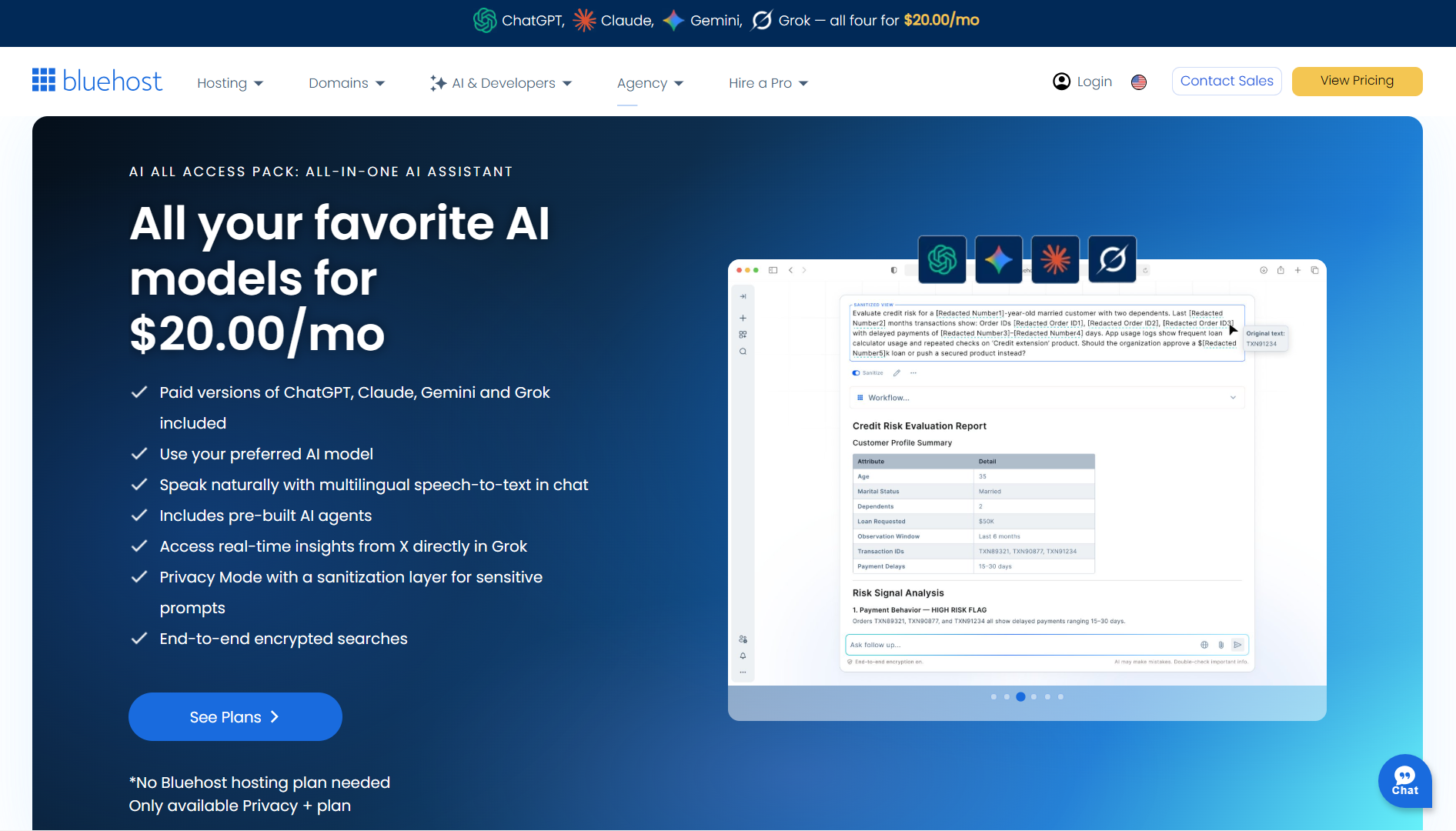Image resolution: width=1456 pixels, height=831 pixels.
Task: Toggle the Sanitize switch in preview
Action: click(856, 373)
